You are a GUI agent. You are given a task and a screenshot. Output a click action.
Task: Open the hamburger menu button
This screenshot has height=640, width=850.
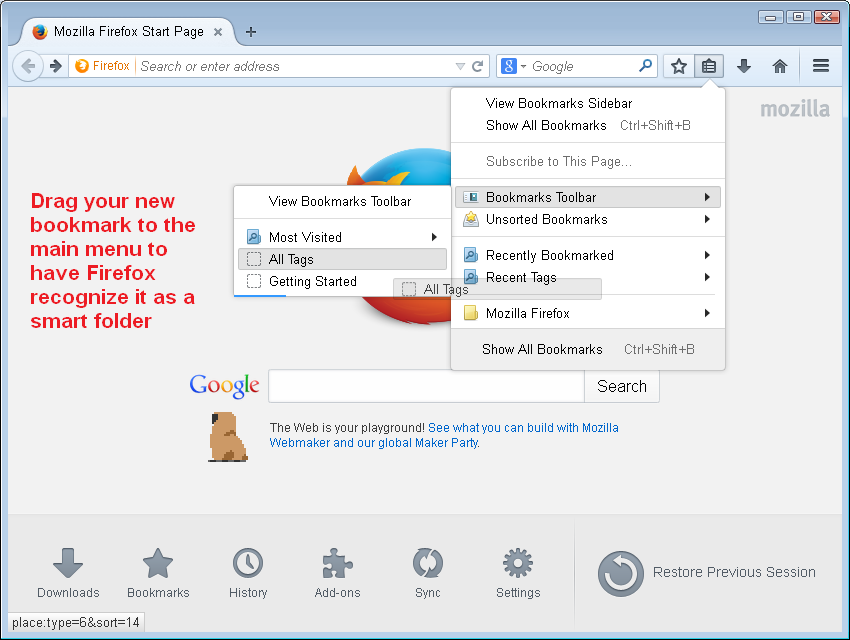821,66
